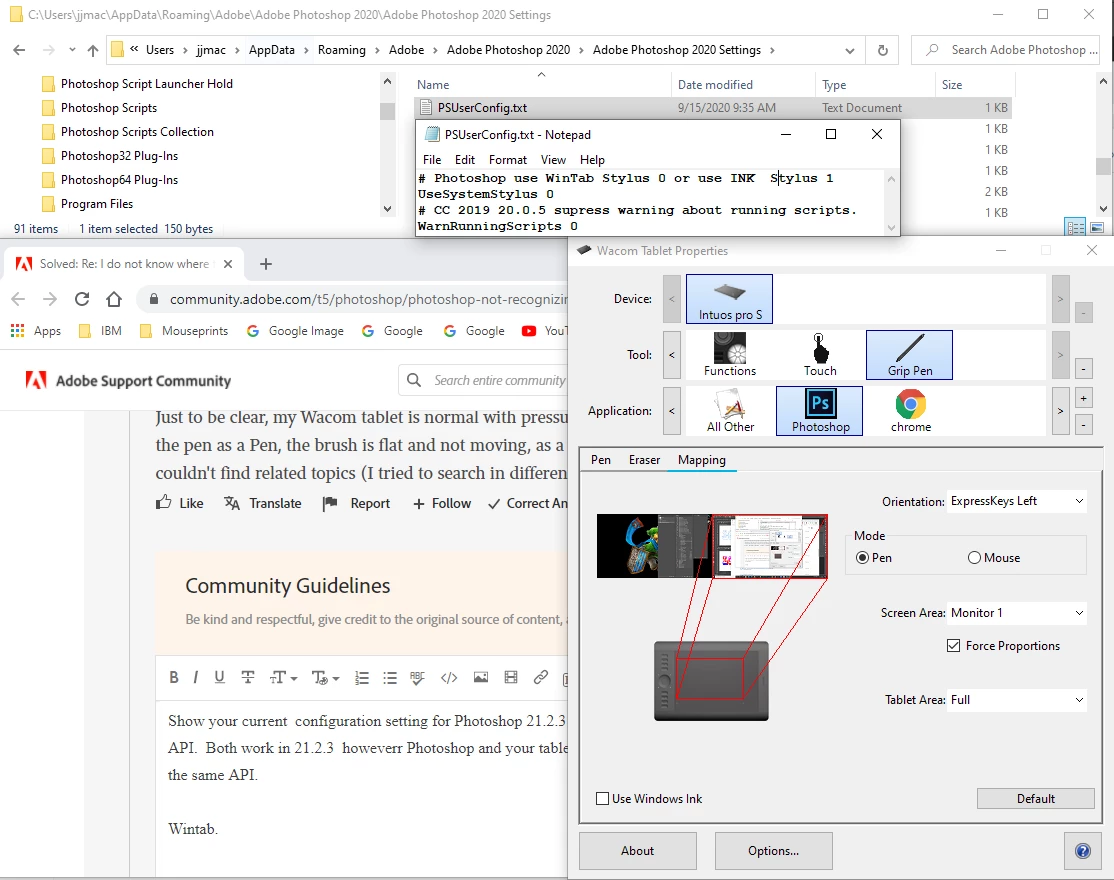Click the Strikethrough icon in editor toolbar
The image size is (1114, 880).
(247, 677)
